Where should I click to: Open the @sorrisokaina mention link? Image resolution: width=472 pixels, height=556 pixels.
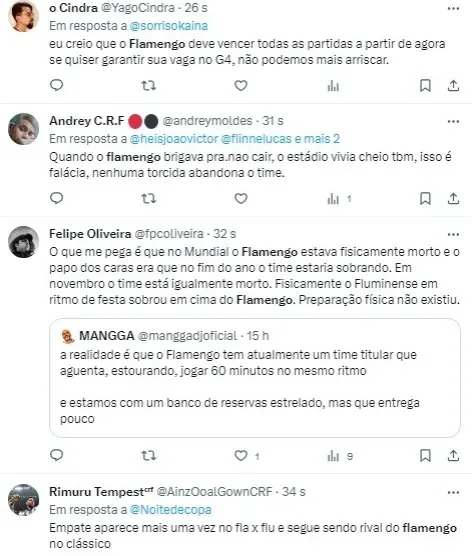click(x=169, y=26)
